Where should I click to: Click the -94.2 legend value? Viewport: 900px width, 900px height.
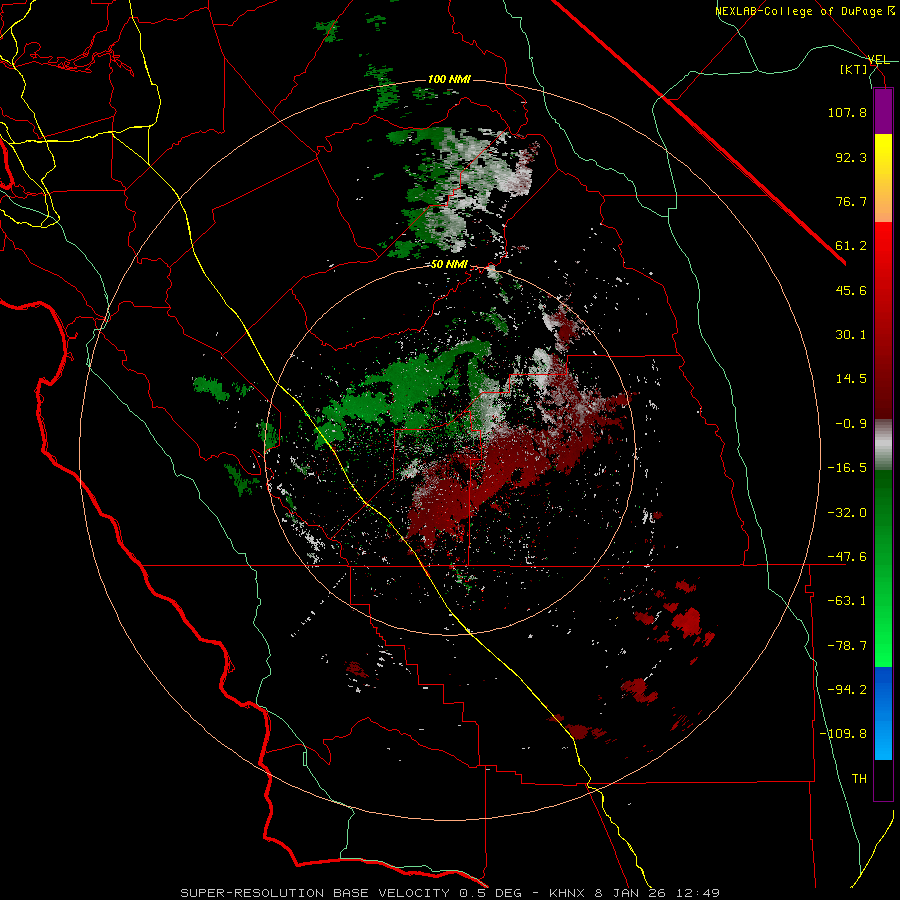(847, 689)
